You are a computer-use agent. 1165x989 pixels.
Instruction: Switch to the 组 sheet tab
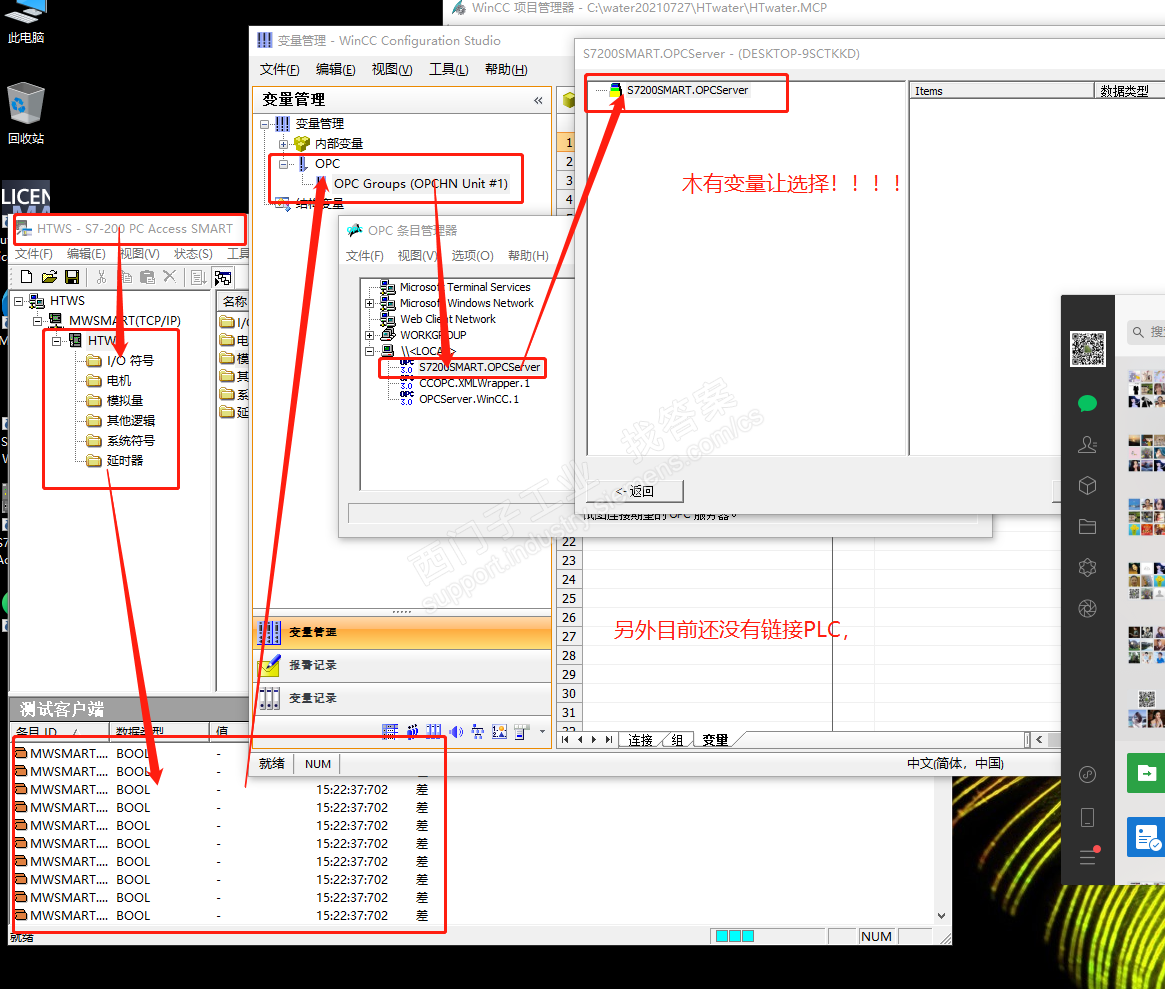677,740
